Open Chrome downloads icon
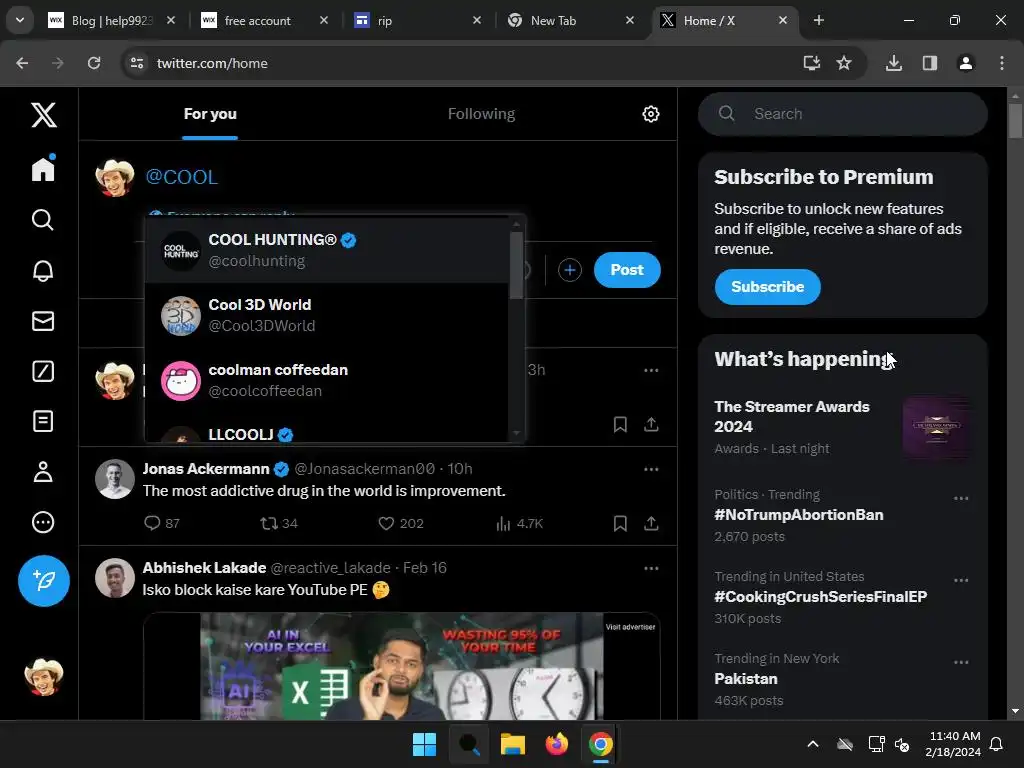The height and width of the screenshot is (768, 1024). [893, 63]
